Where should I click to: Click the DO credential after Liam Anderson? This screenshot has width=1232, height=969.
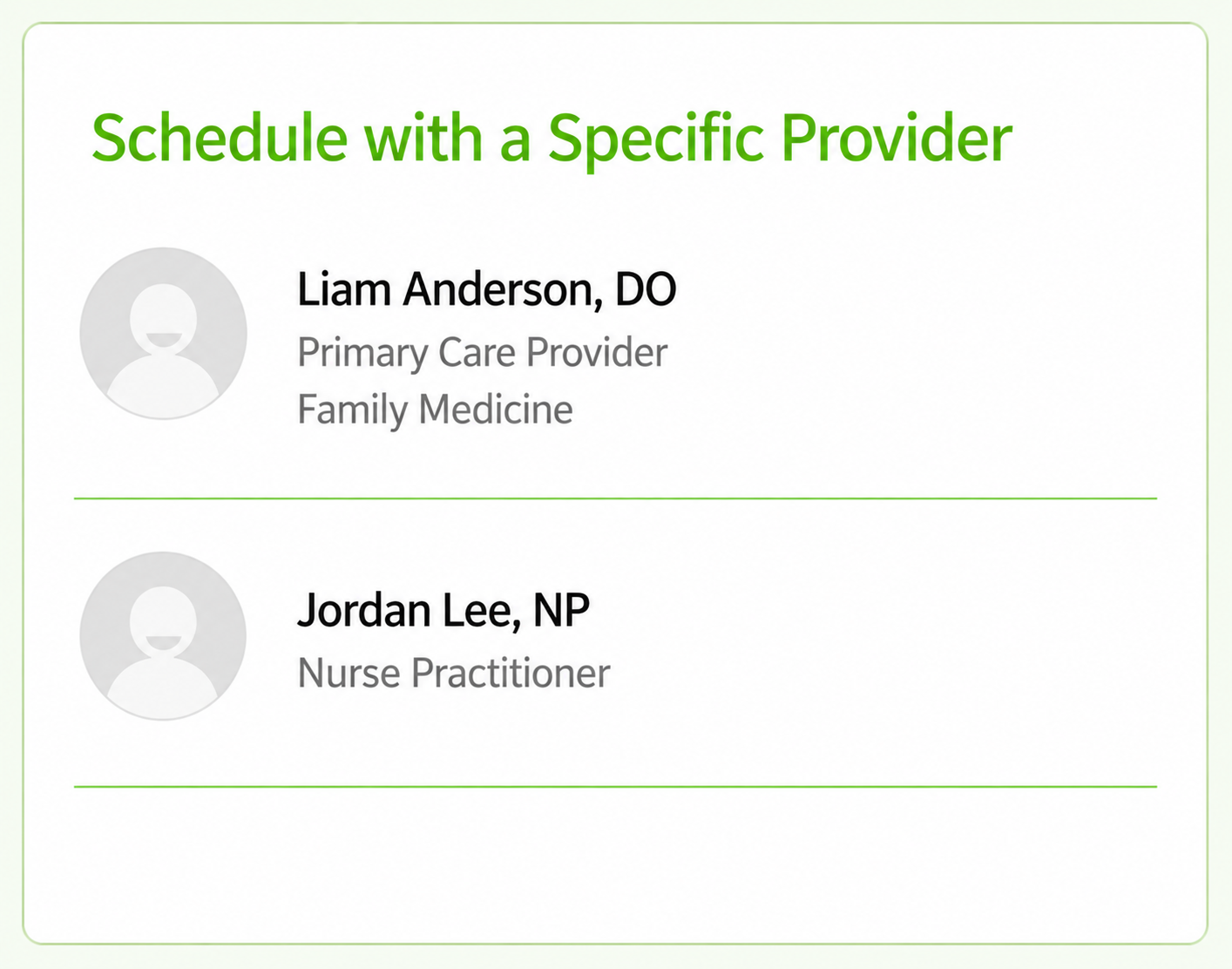[x=646, y=289]
